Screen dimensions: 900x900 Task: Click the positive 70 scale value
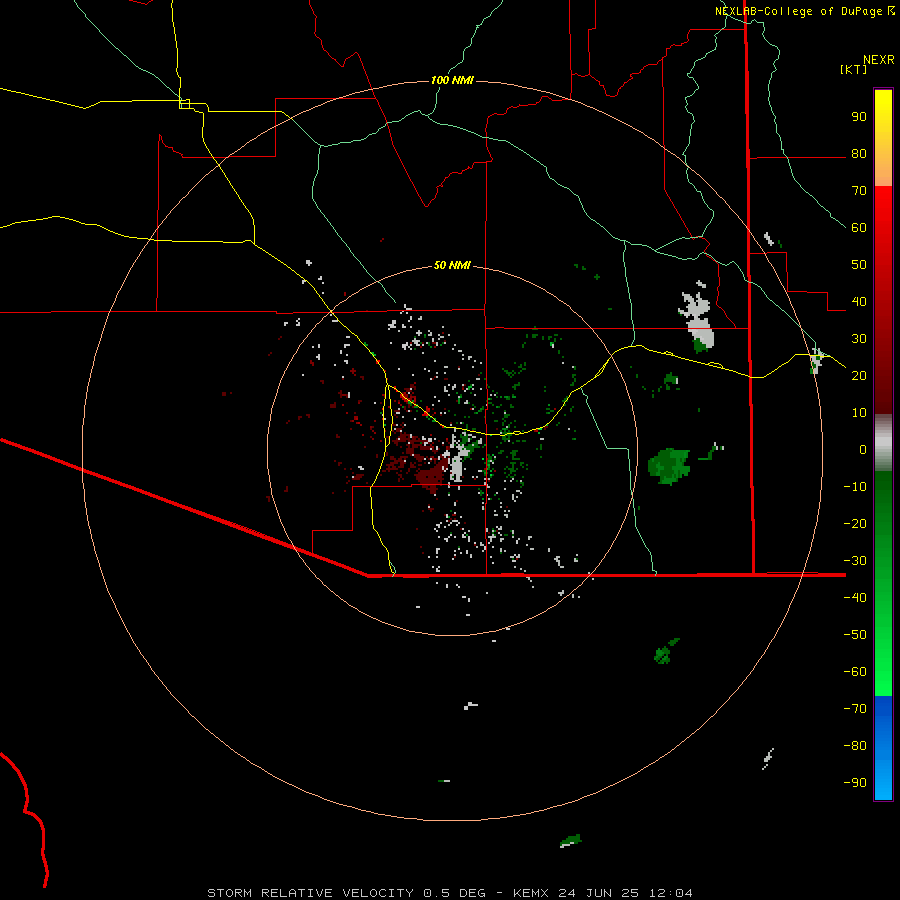859,191
